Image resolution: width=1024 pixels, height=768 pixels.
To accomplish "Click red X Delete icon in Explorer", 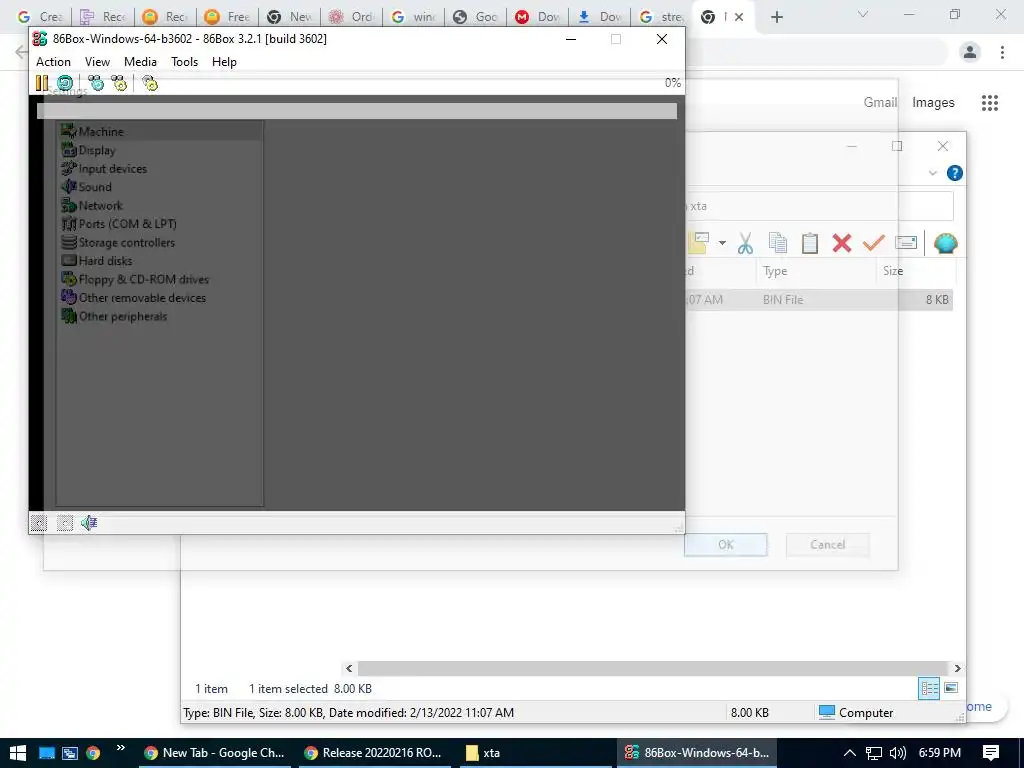I will coord(842,243).
